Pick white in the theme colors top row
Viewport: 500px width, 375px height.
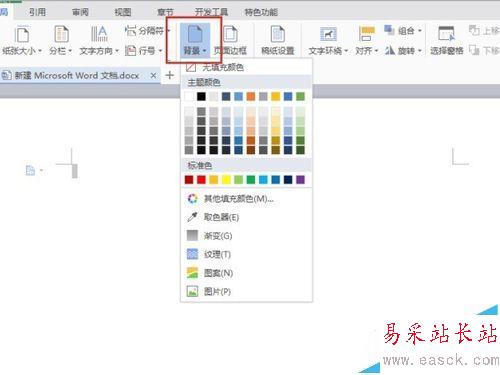[189, 97]
